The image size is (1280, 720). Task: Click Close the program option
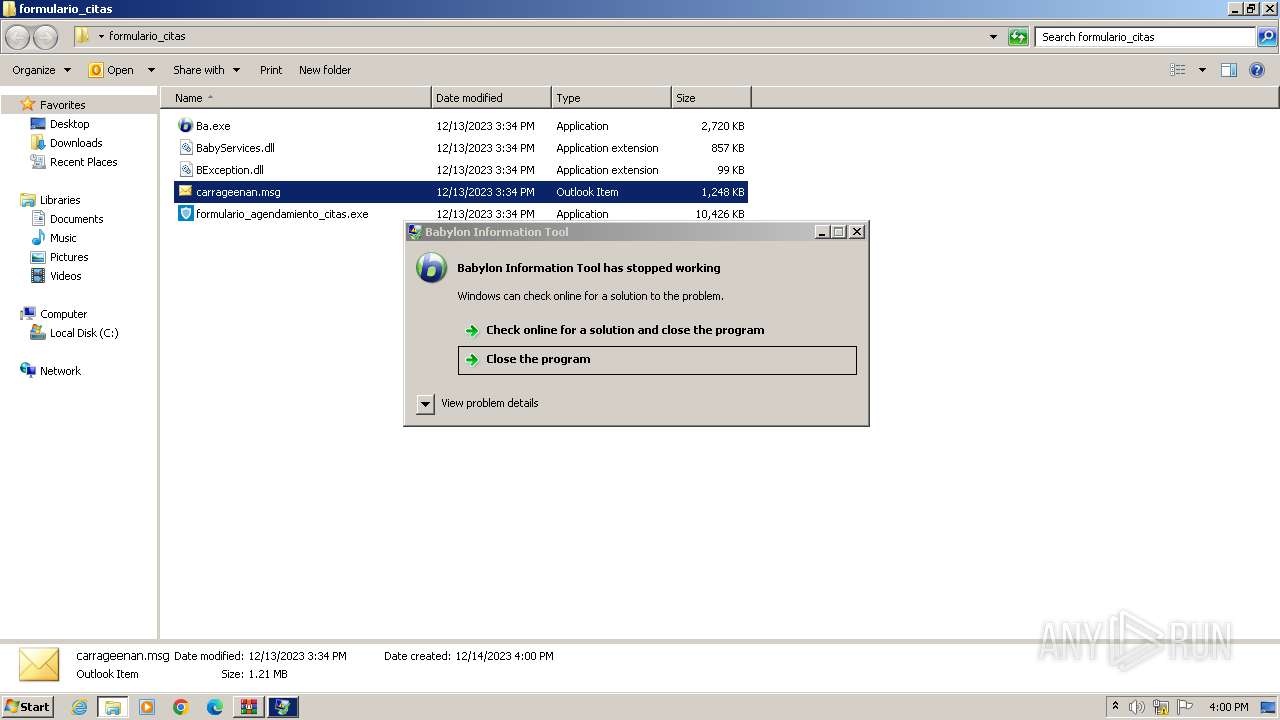pos(657,360)
